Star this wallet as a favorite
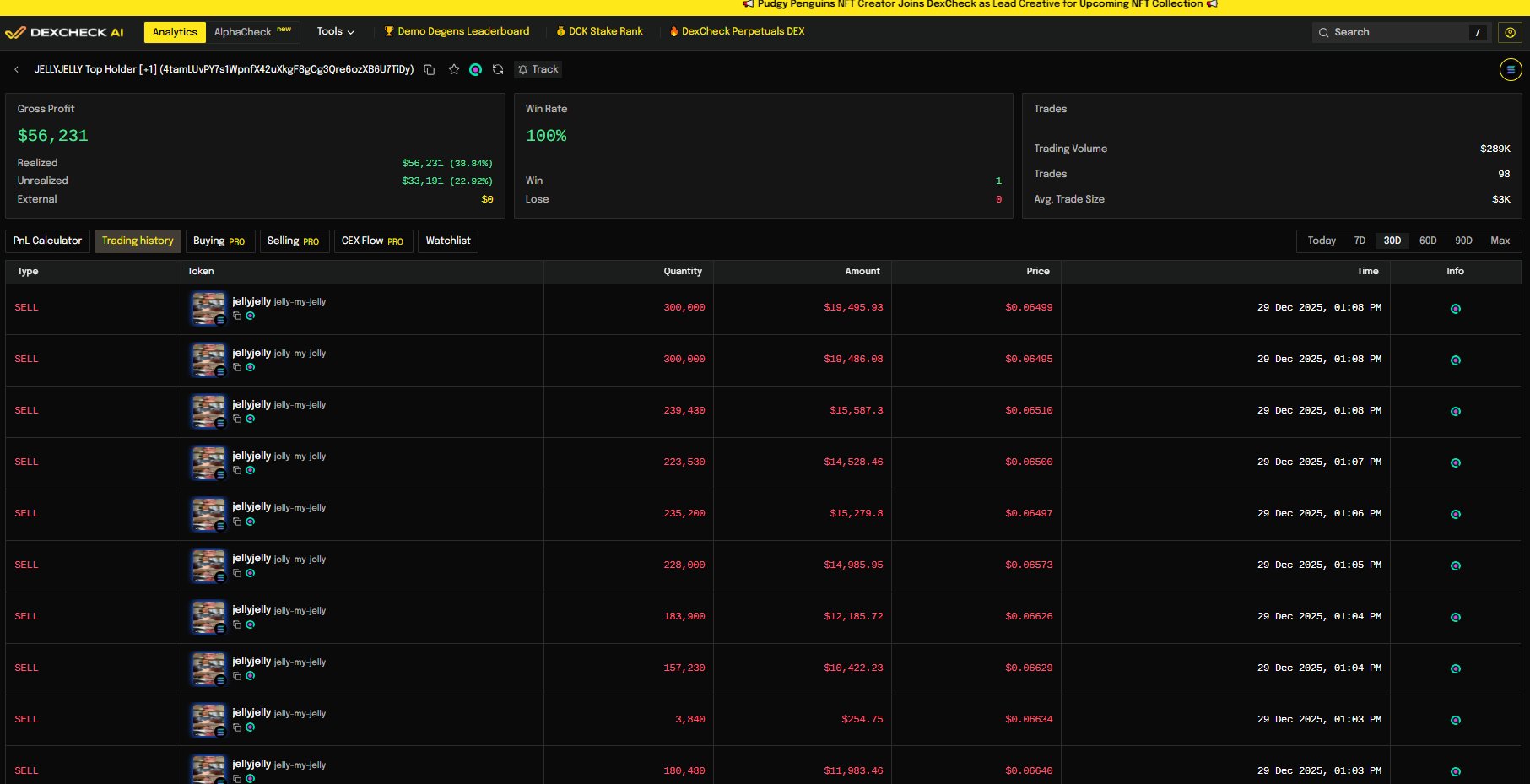 click(x=454, y=70)
